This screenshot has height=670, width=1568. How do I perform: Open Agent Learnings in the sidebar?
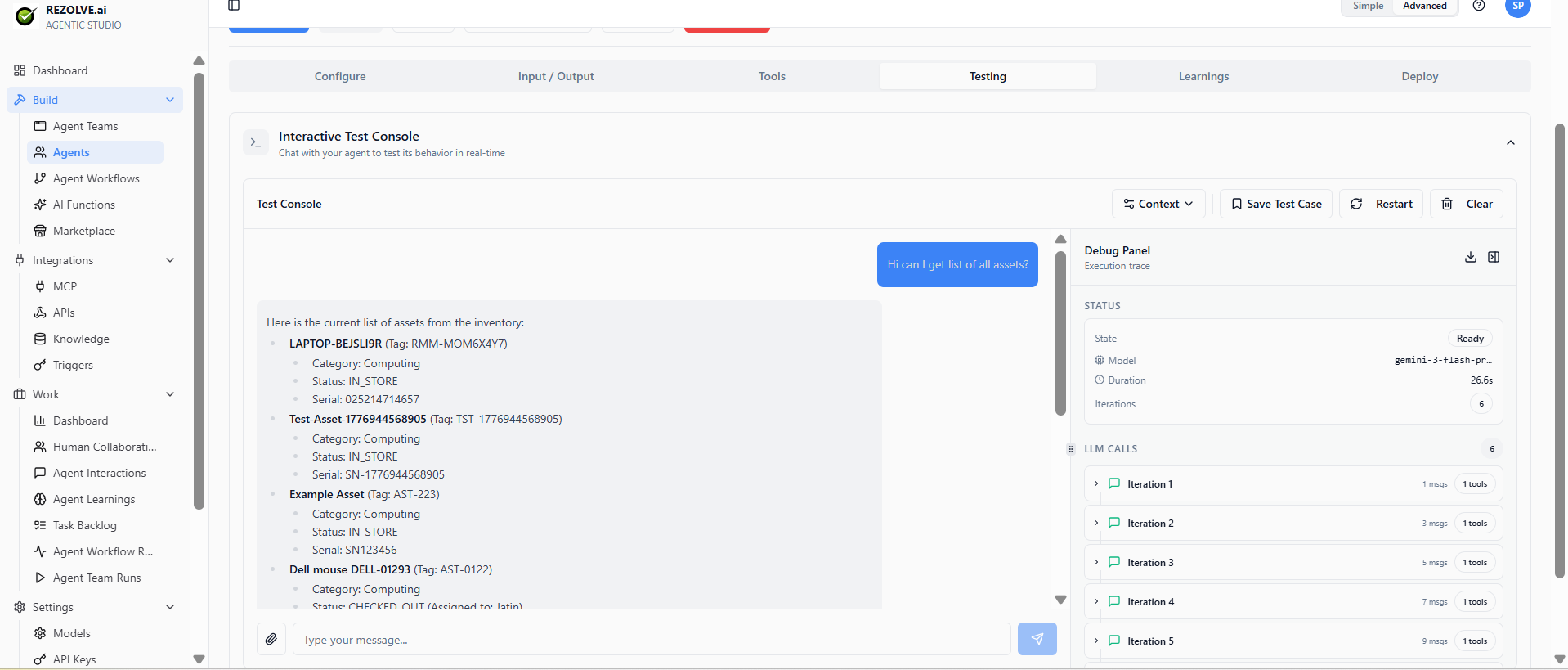(94, 499)
